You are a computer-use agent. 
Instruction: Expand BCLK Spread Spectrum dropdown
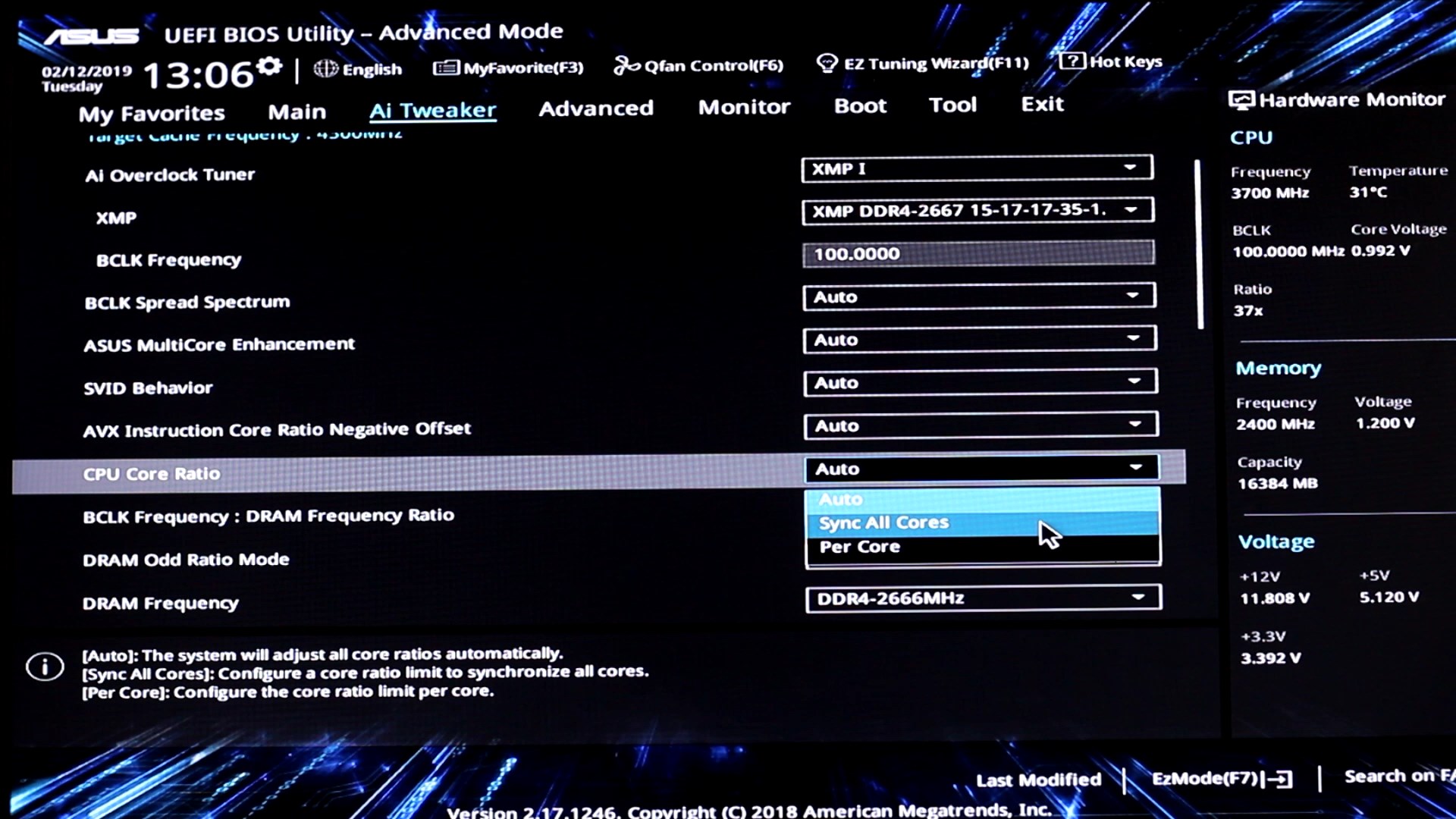tap(979, 296)
